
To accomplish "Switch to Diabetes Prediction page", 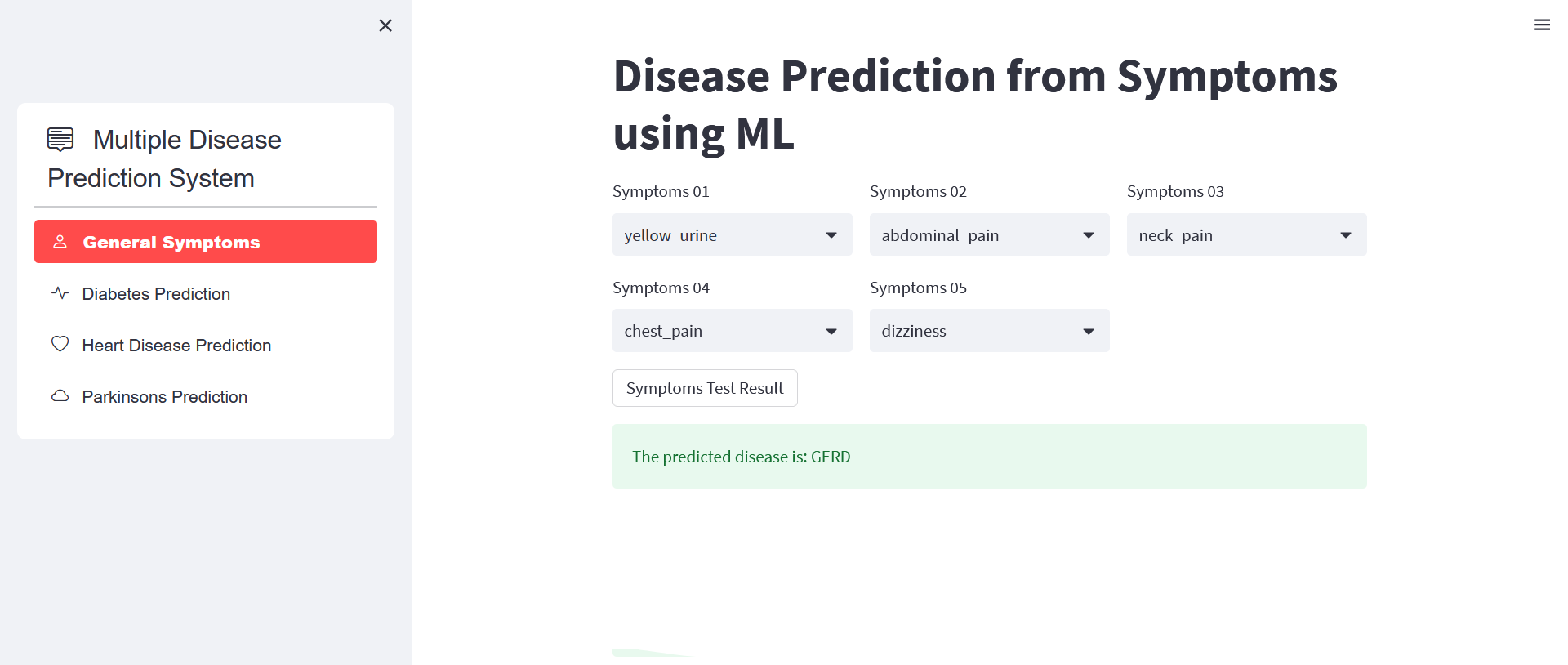I will coord(156,294).
